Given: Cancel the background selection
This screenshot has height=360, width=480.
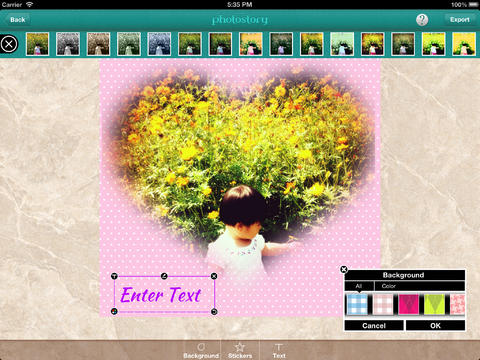Looking at the screenshot, I should click(x=374, y=325).
